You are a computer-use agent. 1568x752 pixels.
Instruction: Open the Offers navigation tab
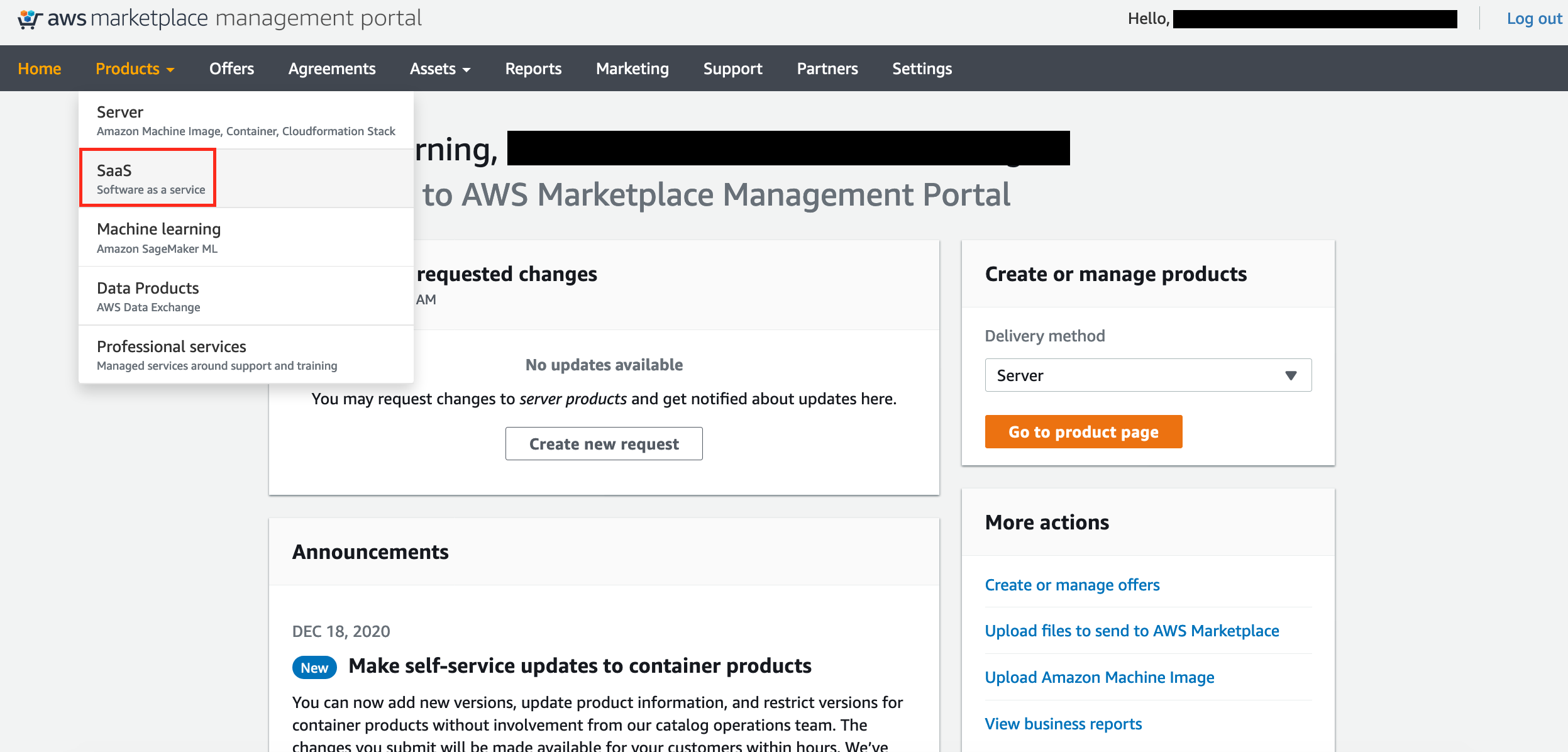click(231, 69)
